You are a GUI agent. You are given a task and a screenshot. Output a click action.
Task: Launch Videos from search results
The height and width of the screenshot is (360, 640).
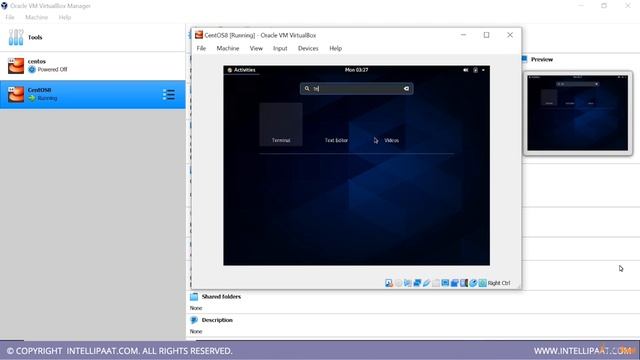391,124
